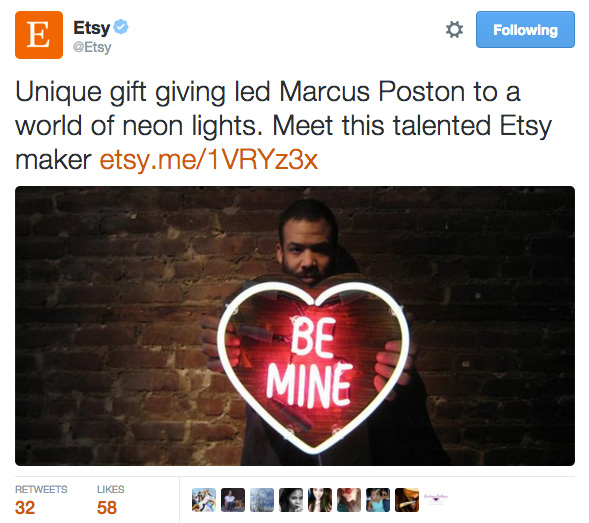Click the red sunglasses avatar
The width and height of the screenshot is (589, 523).
pos(349,500)
